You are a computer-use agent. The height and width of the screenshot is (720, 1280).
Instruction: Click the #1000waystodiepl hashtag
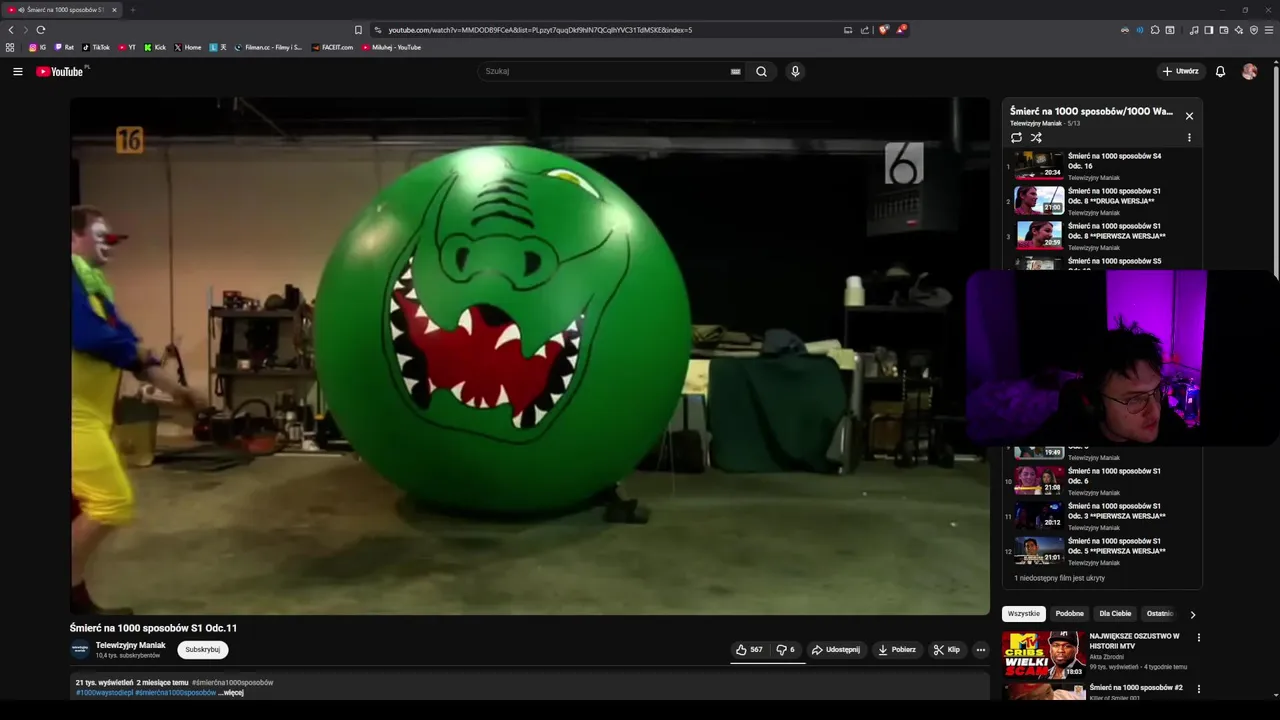point(104,692)
